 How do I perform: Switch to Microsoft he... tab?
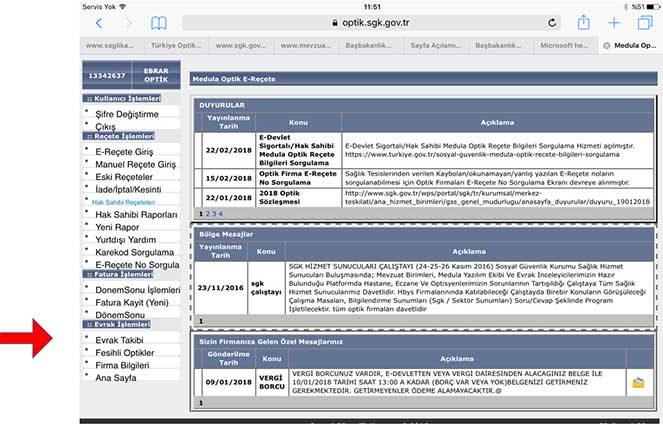click(x=564, y=45)
